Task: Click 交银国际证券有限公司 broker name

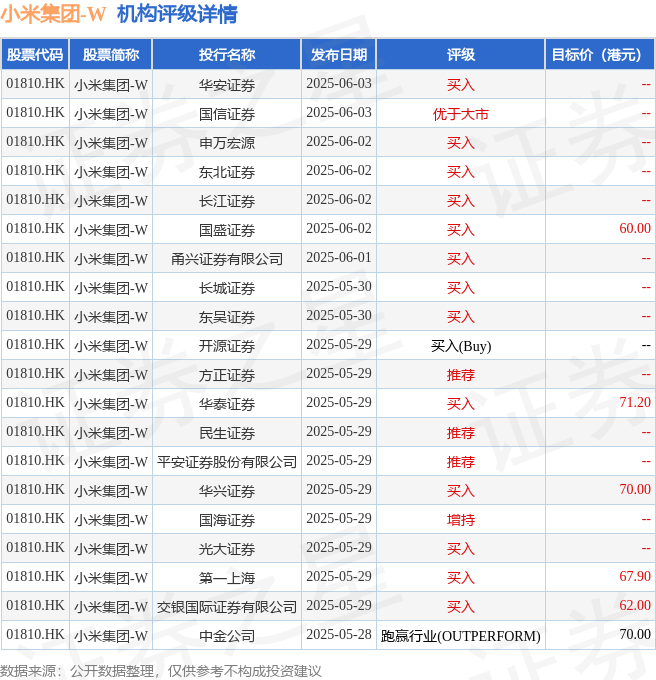Action: tap(227, 607)
